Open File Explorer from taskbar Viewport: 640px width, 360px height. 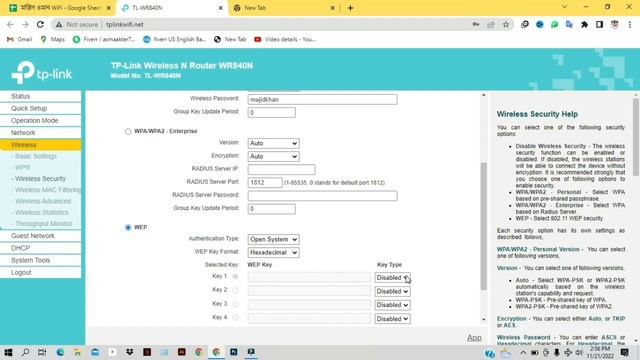click(x=77, y=352)
